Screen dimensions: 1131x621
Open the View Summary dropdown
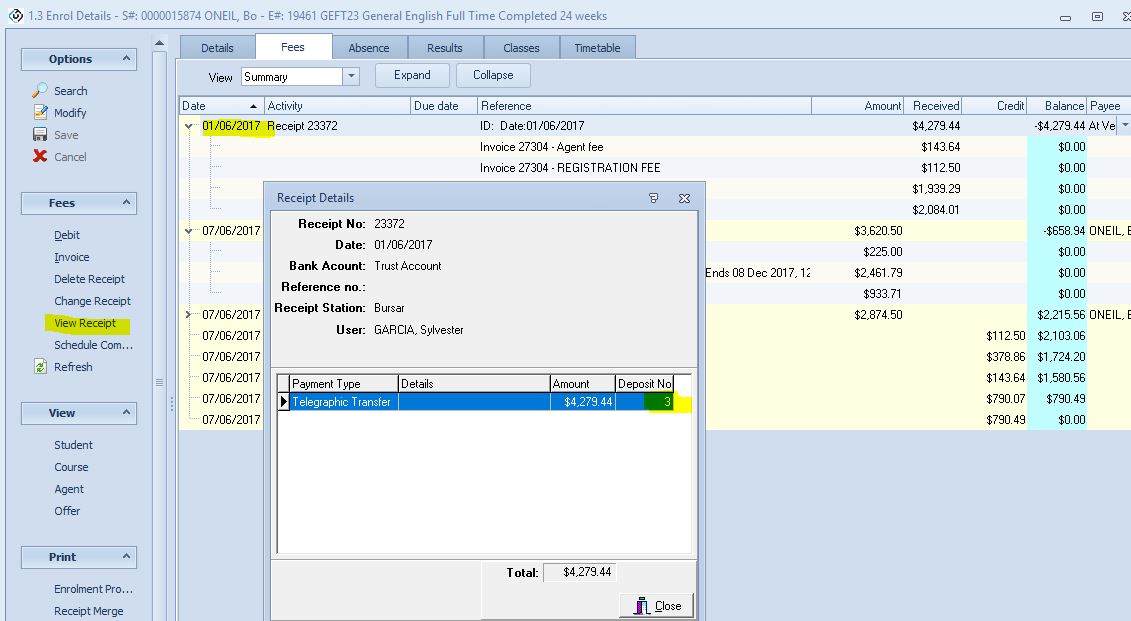[351, 77]
